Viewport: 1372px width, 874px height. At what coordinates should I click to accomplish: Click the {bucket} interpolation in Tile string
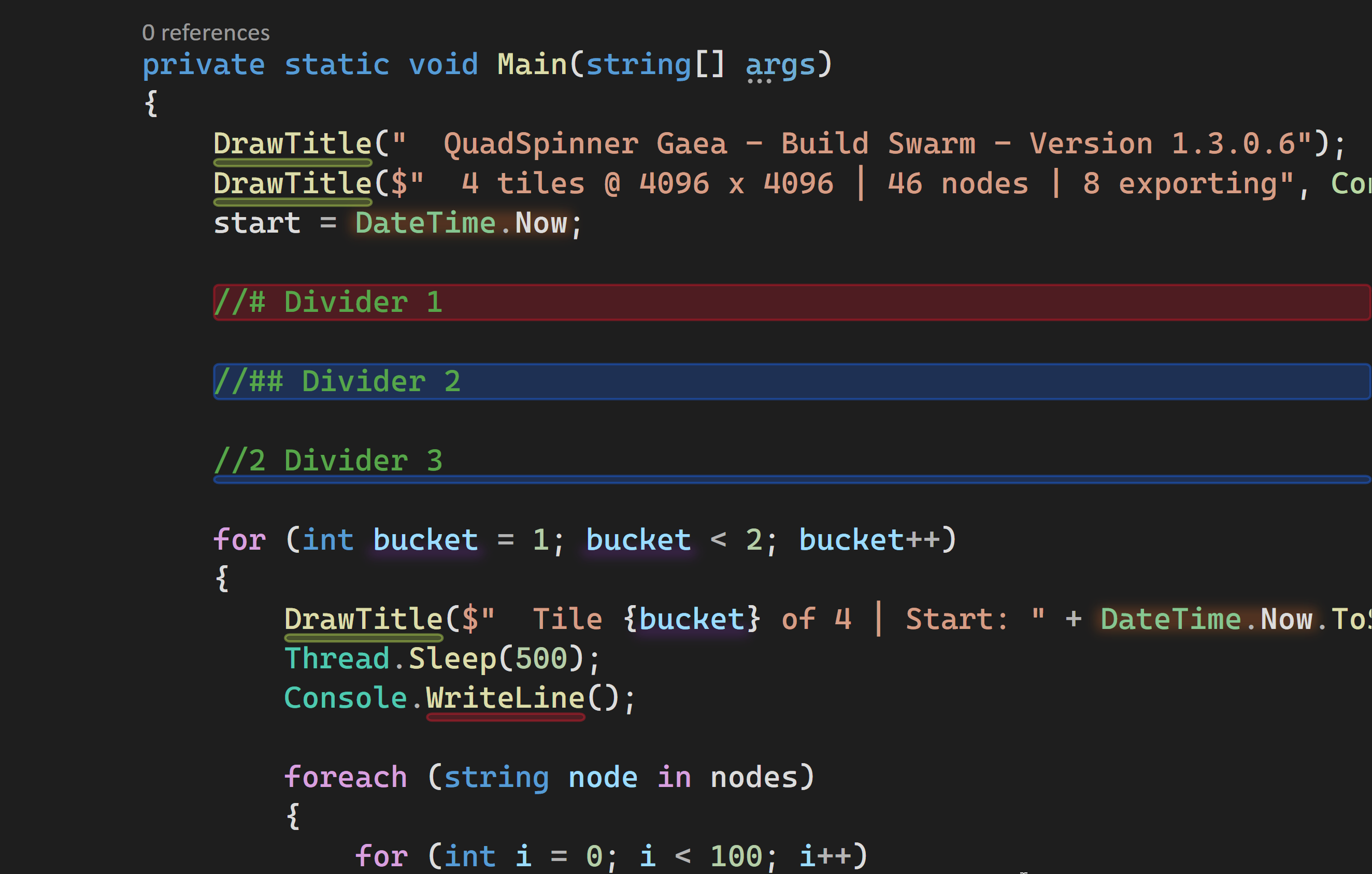click(692, 619)
